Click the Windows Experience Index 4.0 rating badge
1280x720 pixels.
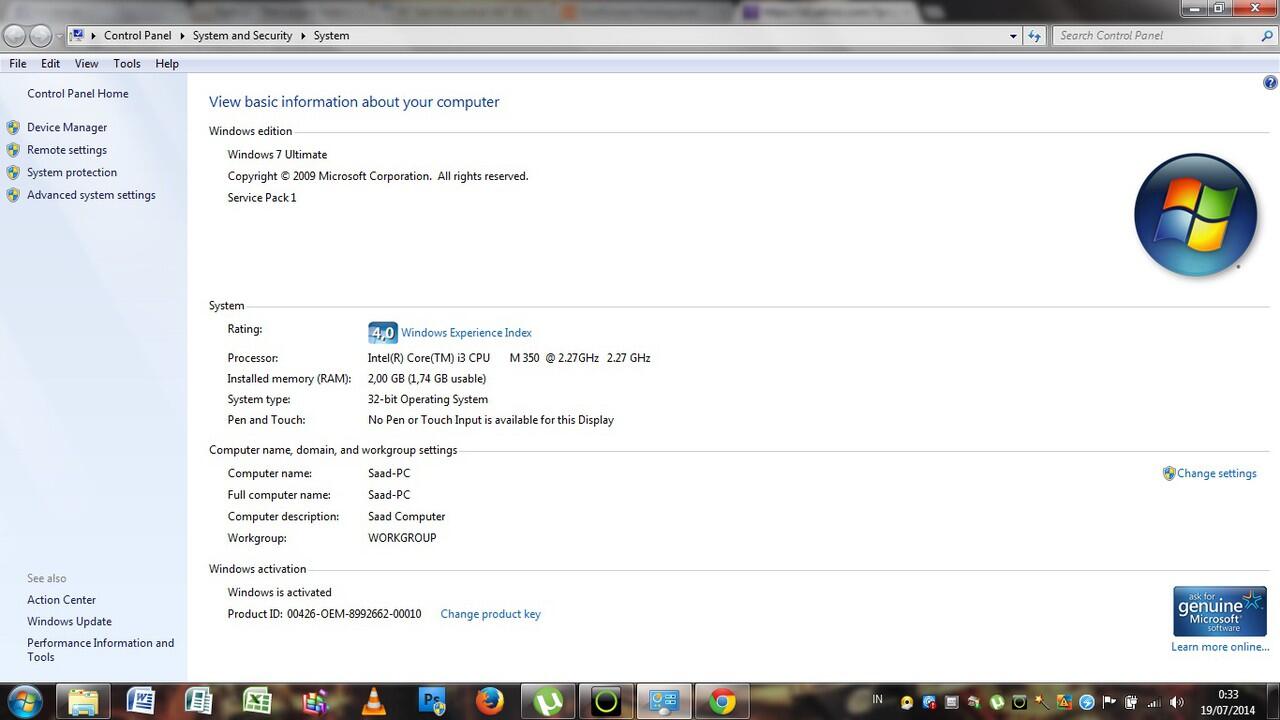tap(382, 333)
